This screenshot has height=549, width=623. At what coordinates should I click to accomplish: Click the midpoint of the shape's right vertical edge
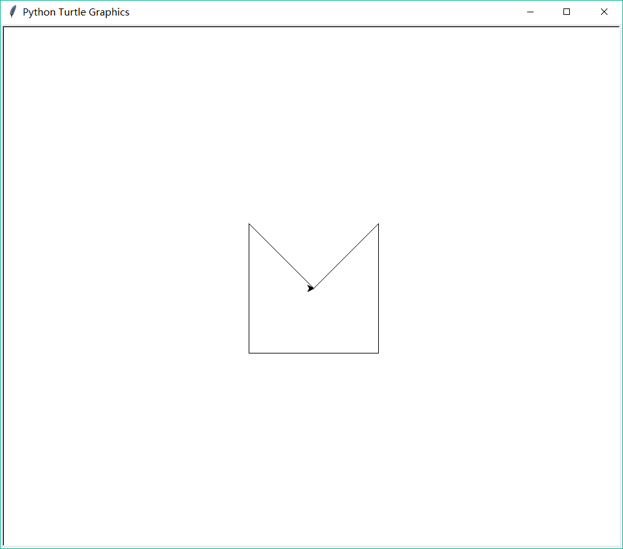tap(378, 289)
